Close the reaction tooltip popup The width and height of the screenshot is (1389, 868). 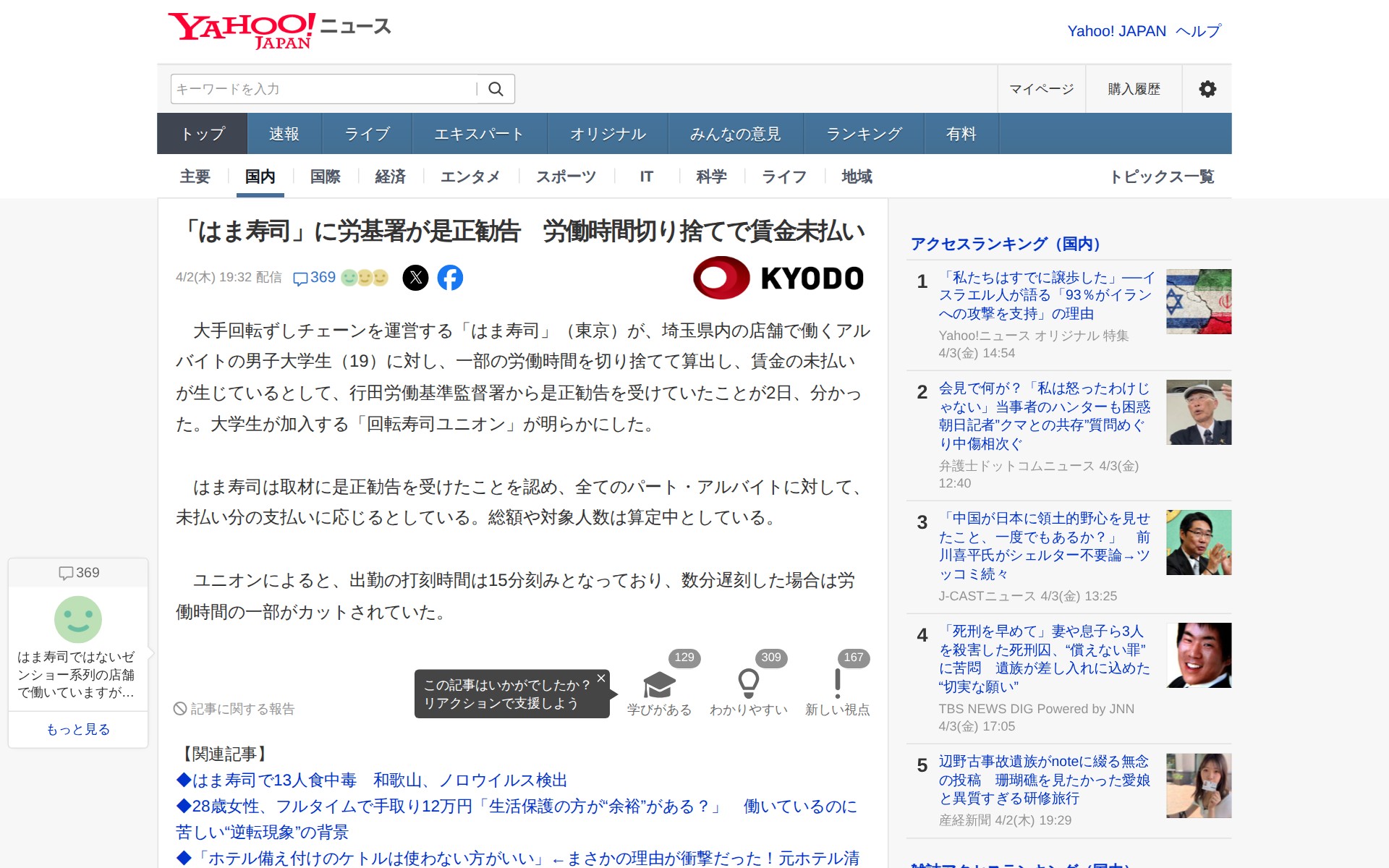tap(601, 678)
